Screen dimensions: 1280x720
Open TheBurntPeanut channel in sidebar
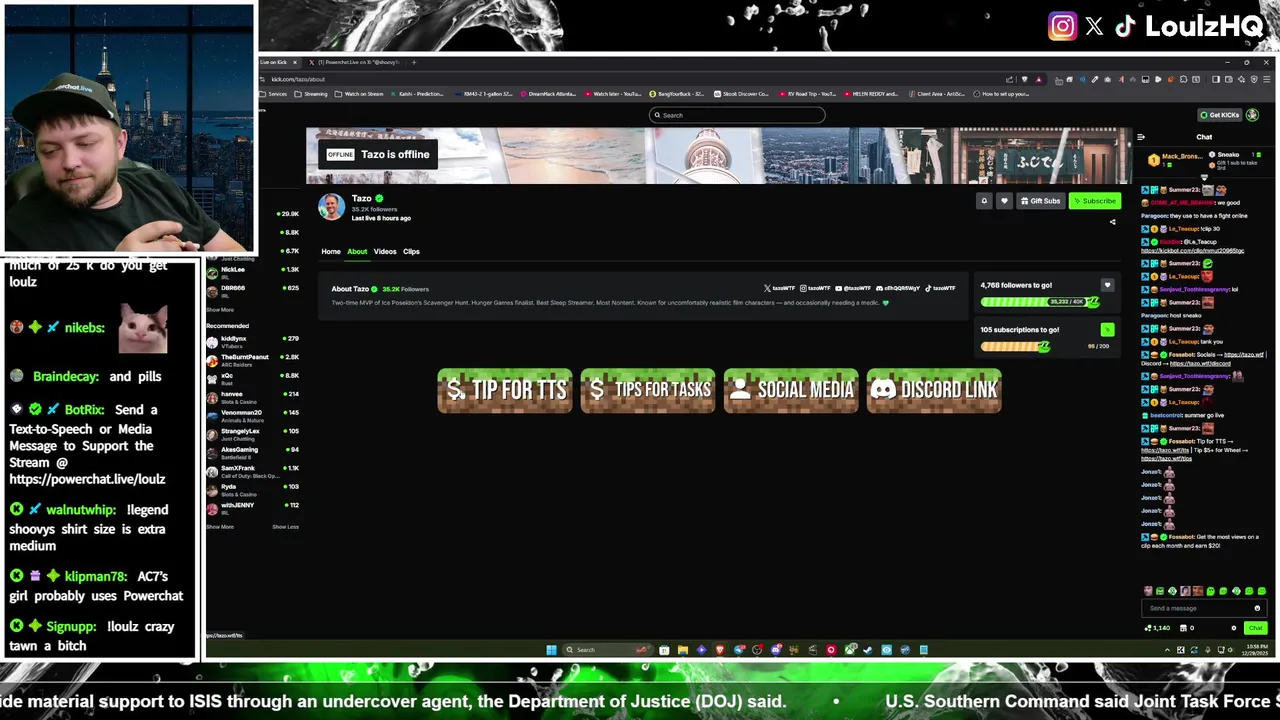[x=253, y=359]
